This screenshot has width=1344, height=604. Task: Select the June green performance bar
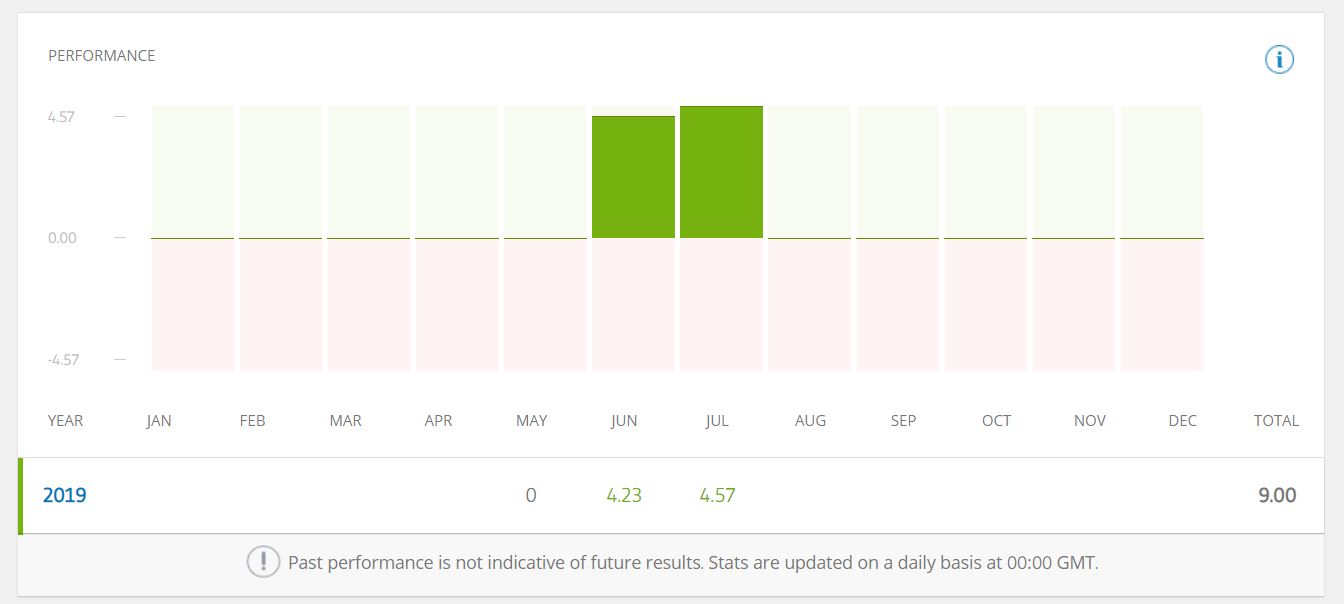coord(633,177)
